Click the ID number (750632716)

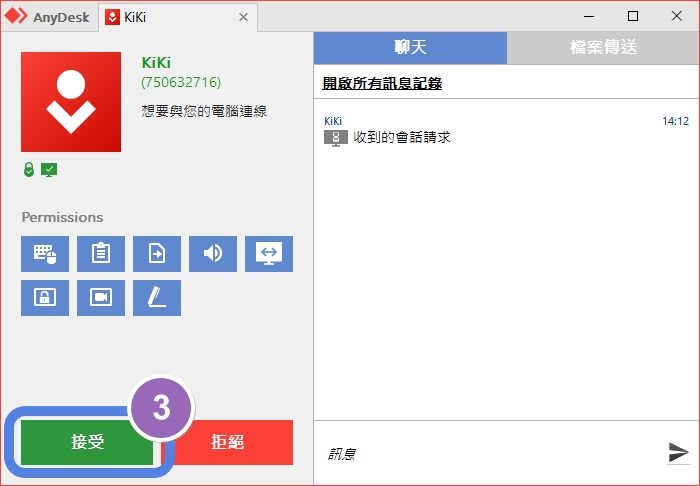coord(181,82)
